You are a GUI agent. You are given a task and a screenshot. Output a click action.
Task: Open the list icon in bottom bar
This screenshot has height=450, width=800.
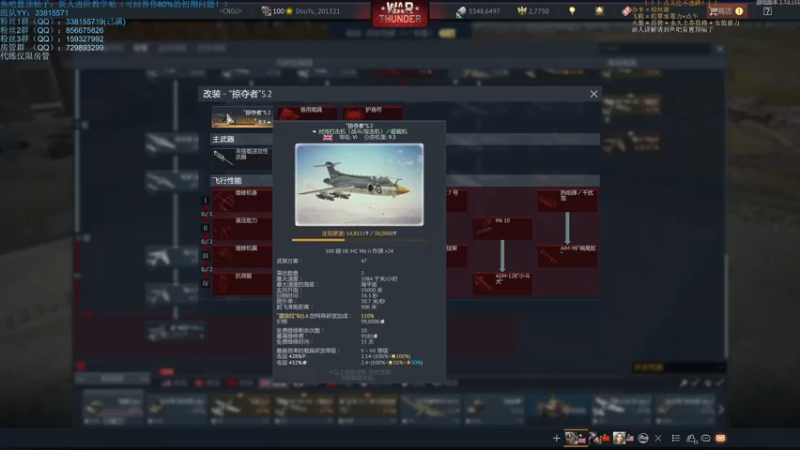coord(676,438)
